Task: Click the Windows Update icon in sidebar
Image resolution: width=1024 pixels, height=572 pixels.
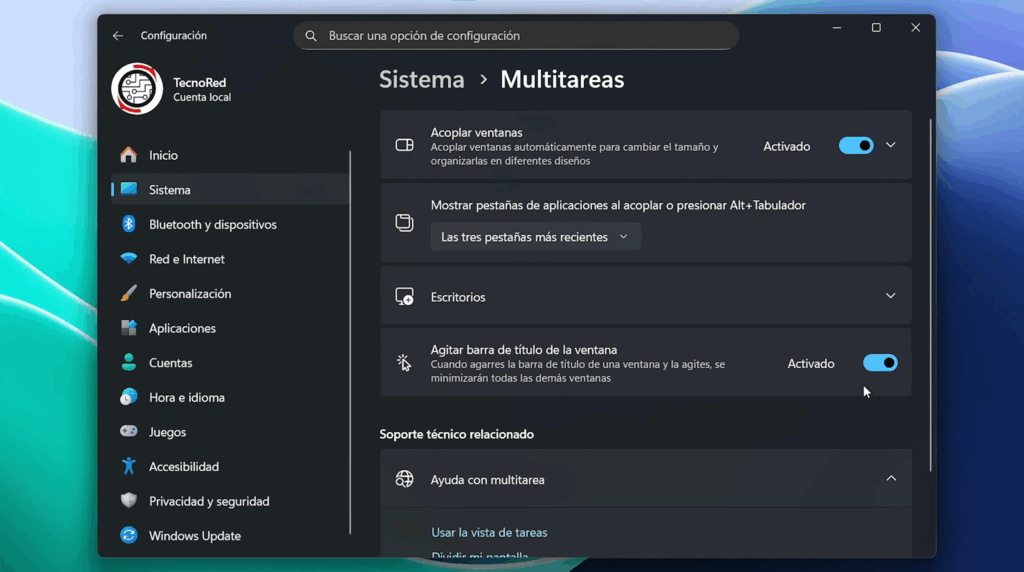Action: coord(129,536)
